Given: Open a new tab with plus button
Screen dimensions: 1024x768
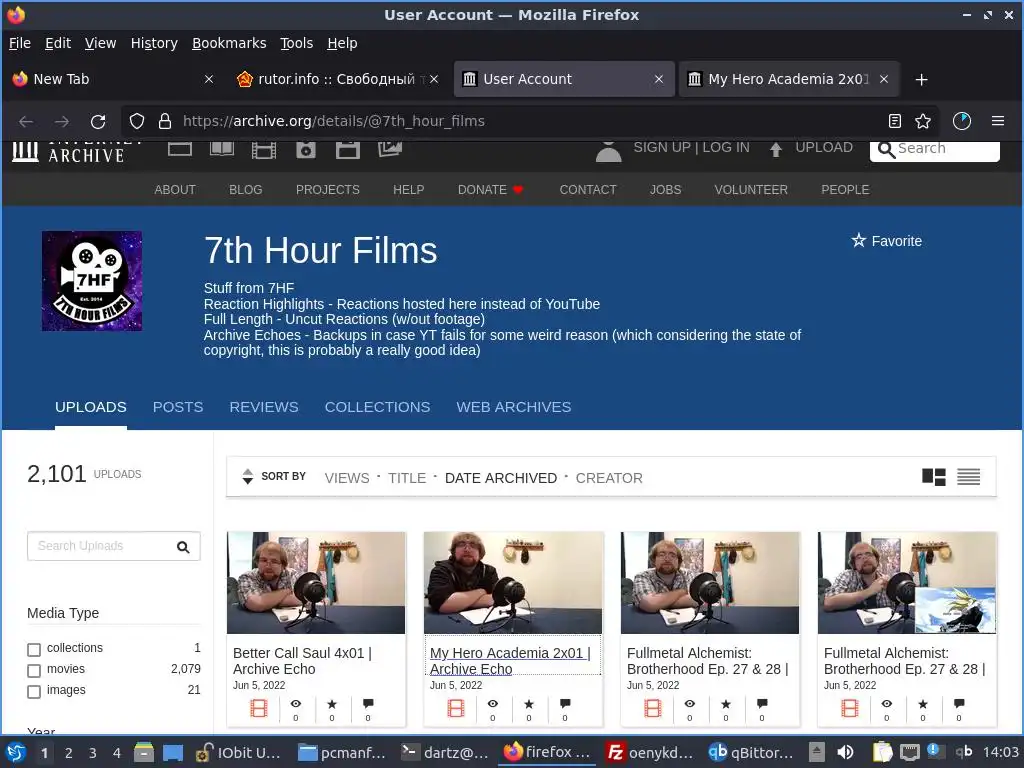Looking at the screenshot, I should (921, 80).
